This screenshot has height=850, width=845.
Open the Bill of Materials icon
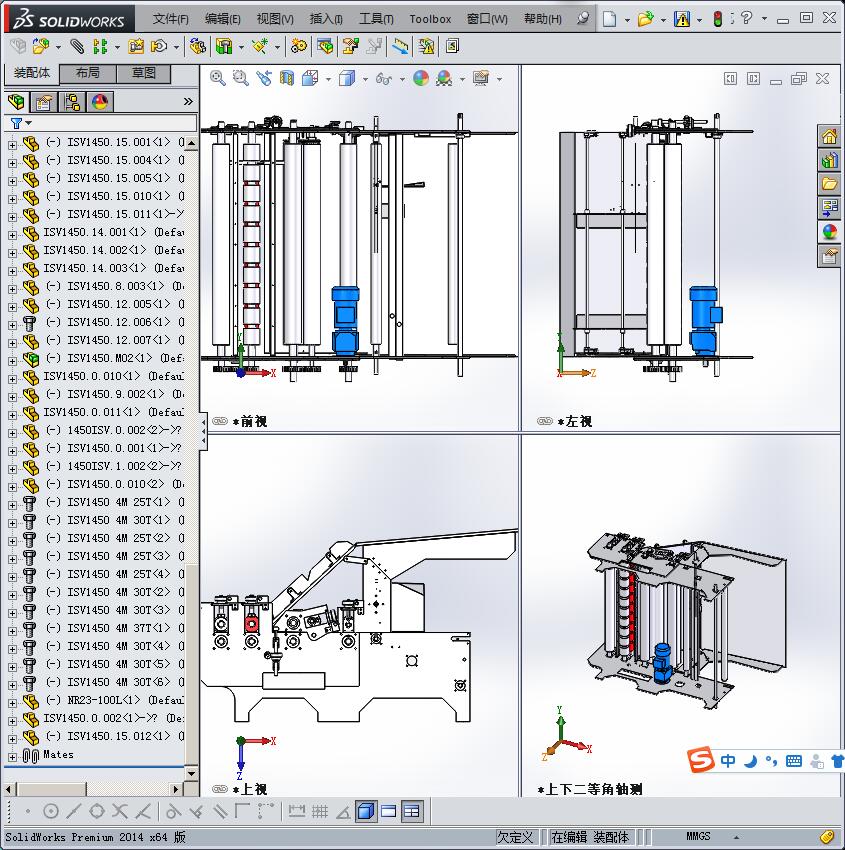point(325,47)
